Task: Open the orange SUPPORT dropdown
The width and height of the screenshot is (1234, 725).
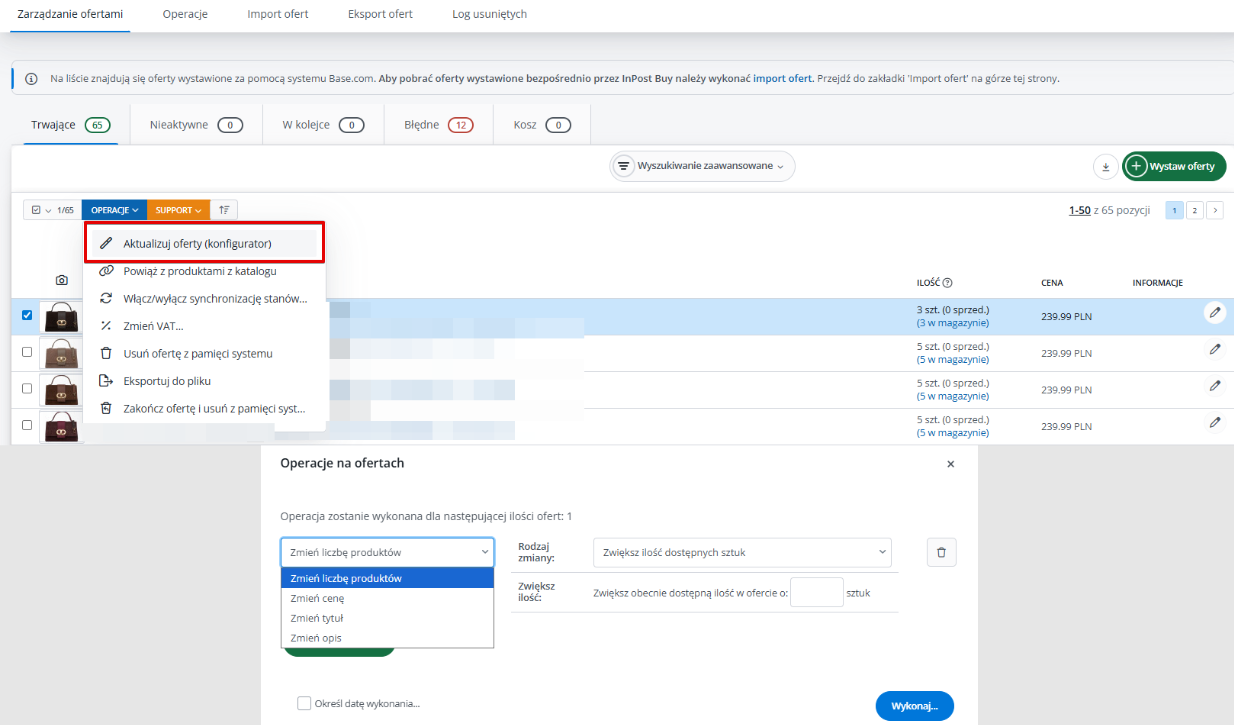Action: coord(178,210)
